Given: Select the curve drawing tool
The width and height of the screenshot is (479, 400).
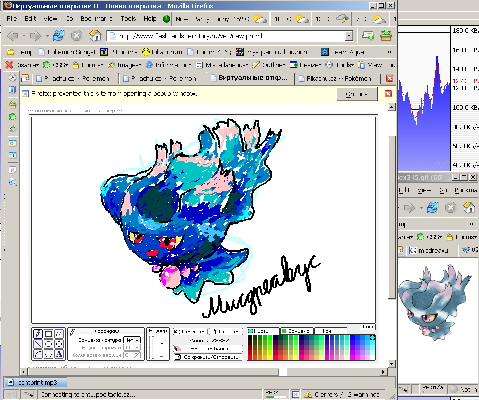Looking at the screenshot, I should (x=38, y=354).
